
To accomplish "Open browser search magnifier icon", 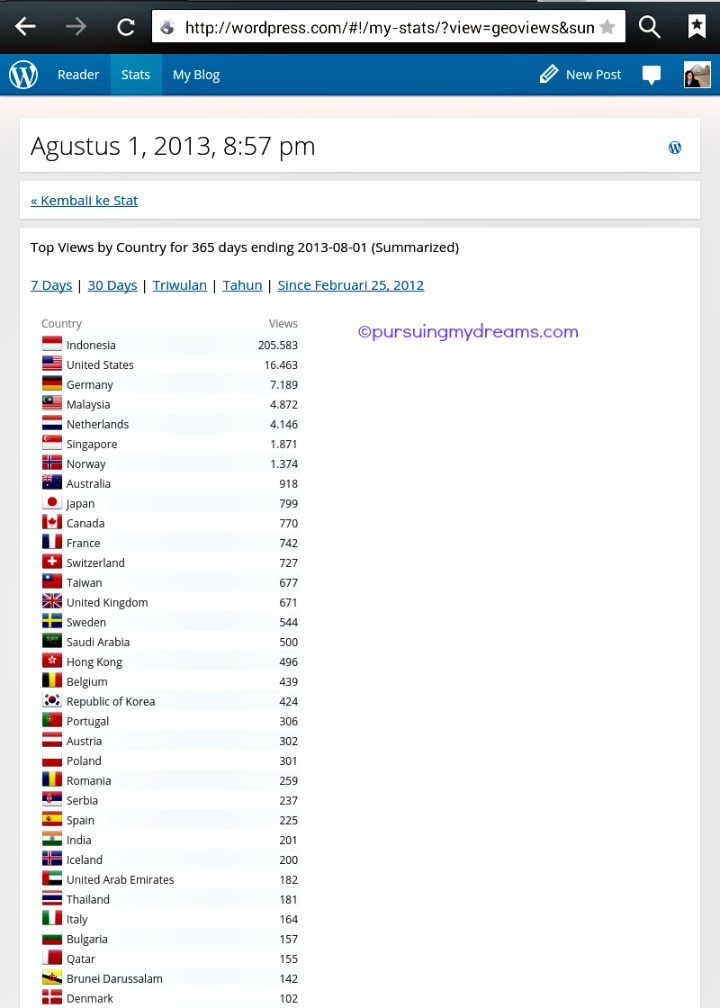I will point(650,27).
